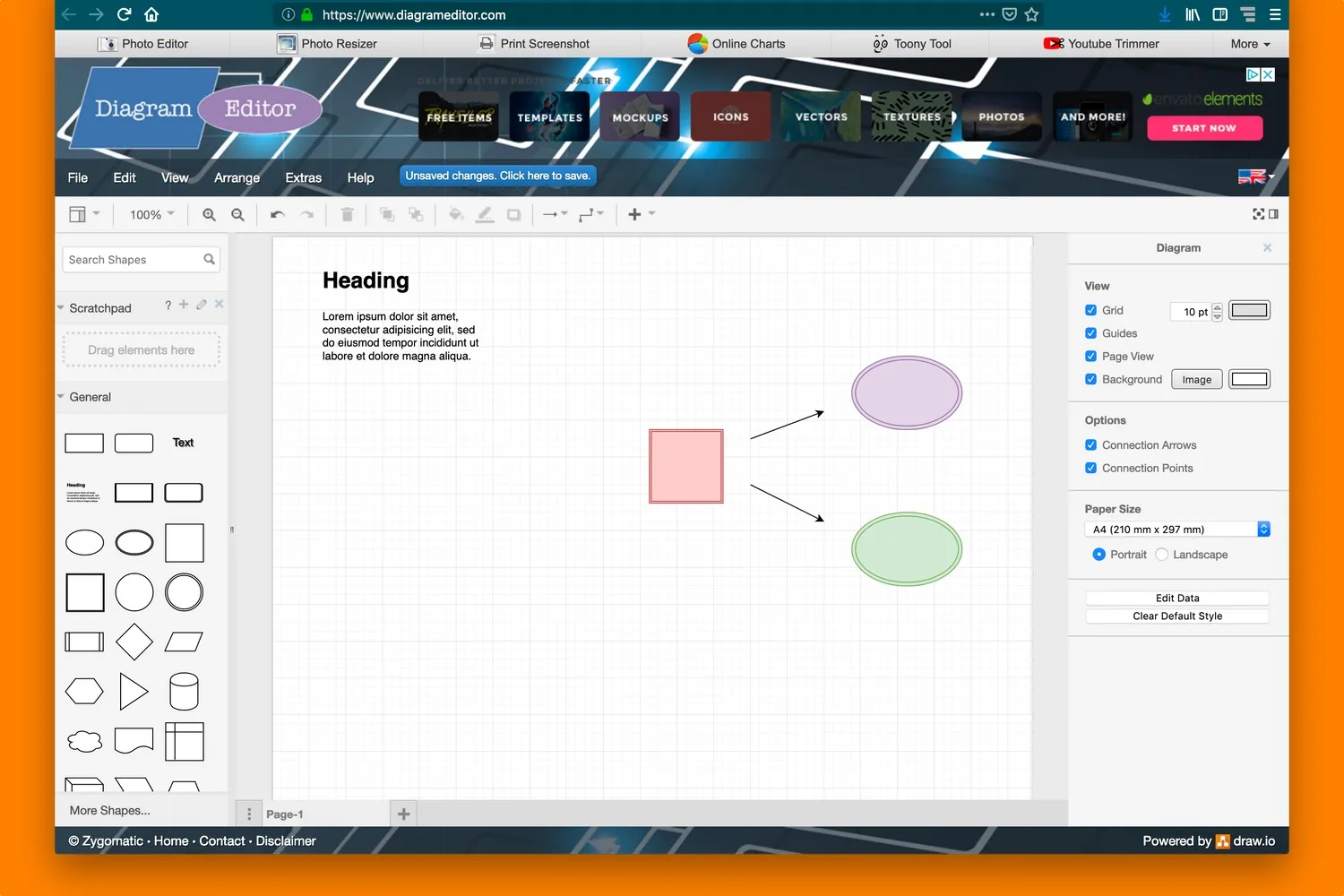Screen dimensions: 1344x896
Task: Click Clear Default Style button
Action: (x=1177, y=616)
